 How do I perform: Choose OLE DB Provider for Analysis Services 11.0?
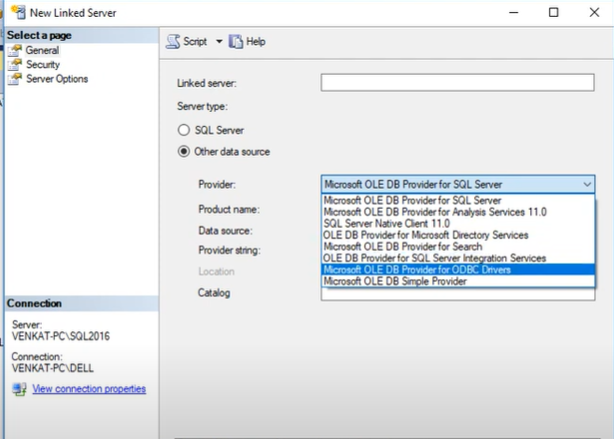point(458,212)
